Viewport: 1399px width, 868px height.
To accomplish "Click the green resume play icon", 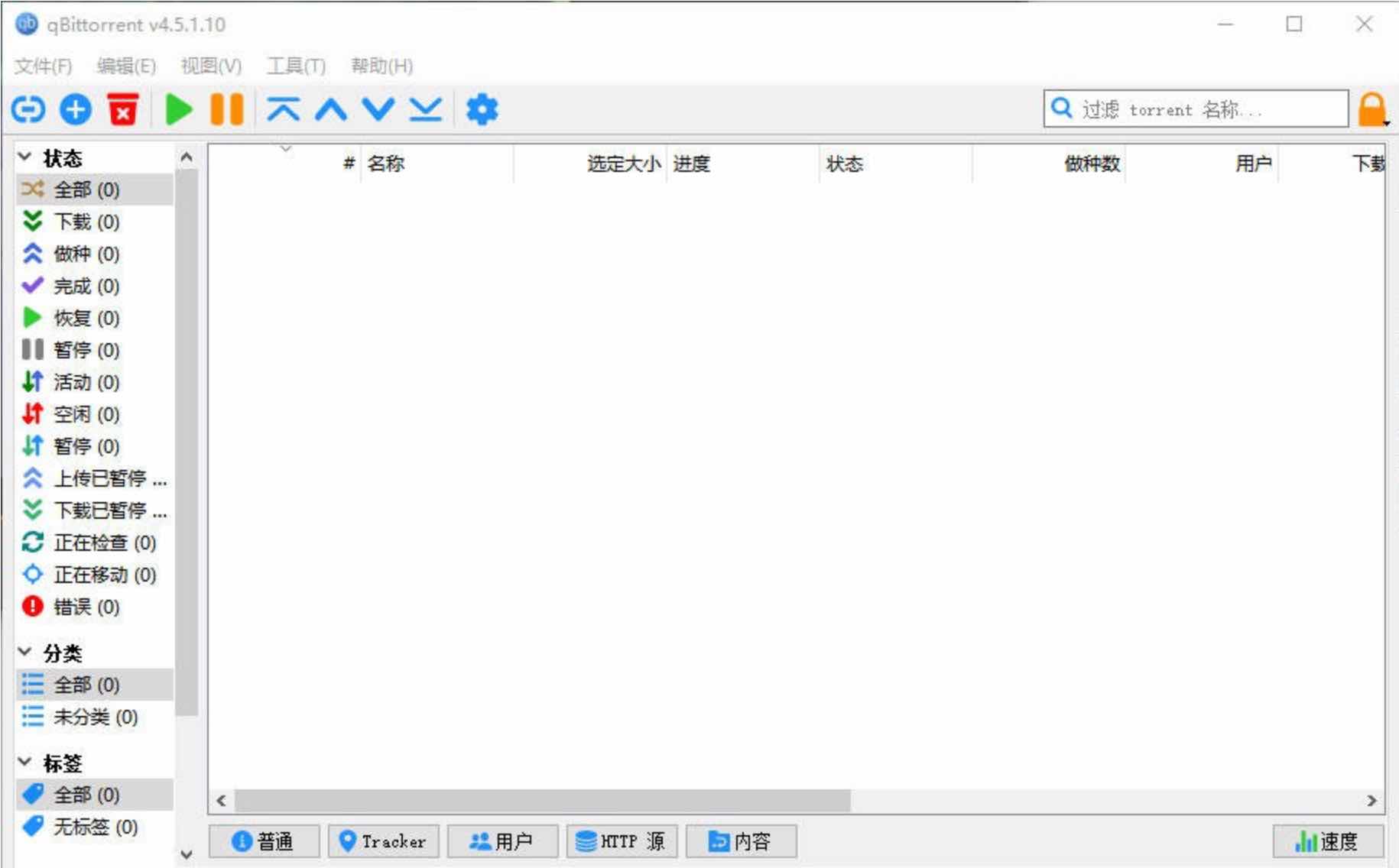I will 179,109.
